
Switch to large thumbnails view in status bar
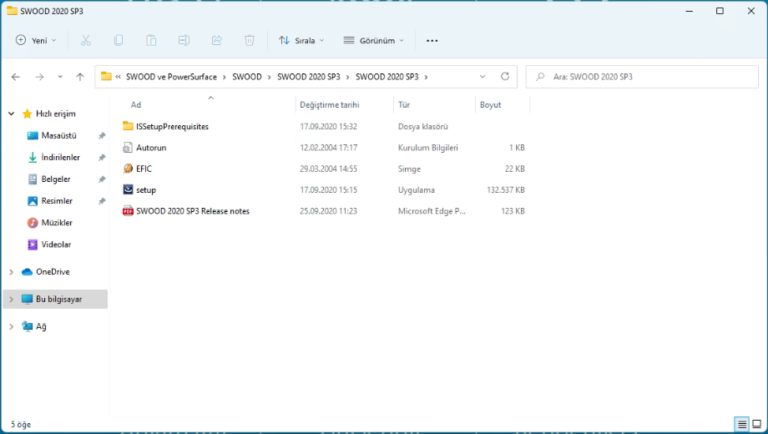pos(756,424)
